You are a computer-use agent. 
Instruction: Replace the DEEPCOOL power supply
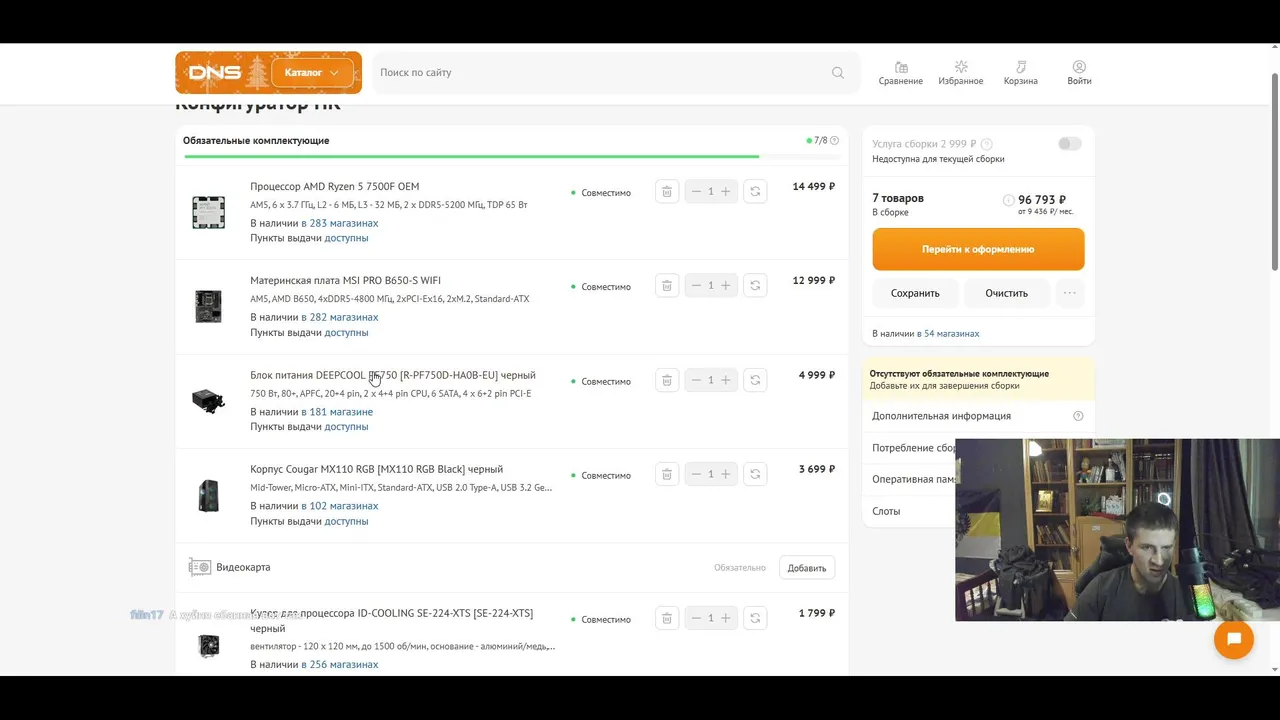point(755,380)
